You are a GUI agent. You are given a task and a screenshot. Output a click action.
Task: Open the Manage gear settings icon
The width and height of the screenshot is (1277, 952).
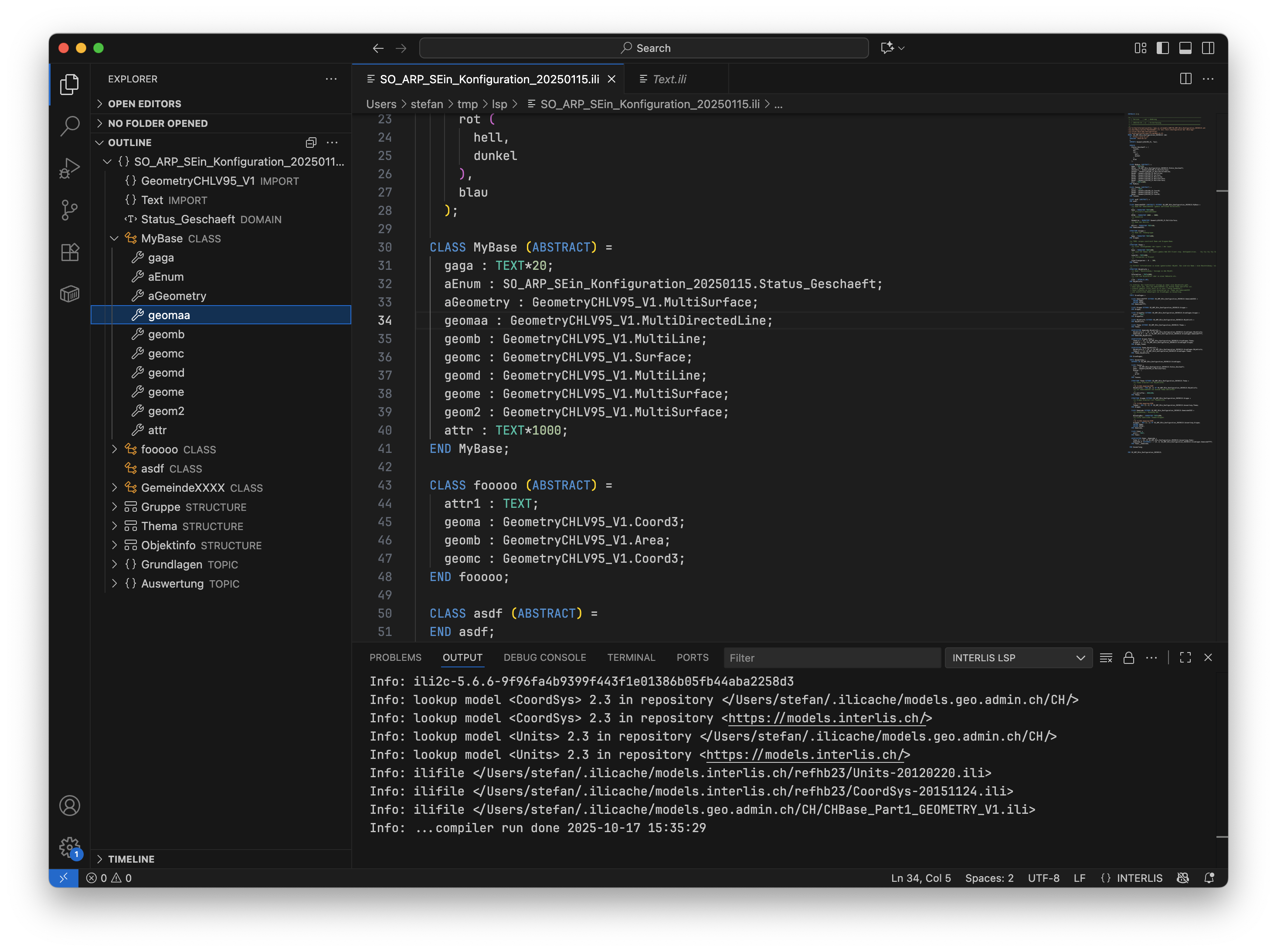(70, 847)
